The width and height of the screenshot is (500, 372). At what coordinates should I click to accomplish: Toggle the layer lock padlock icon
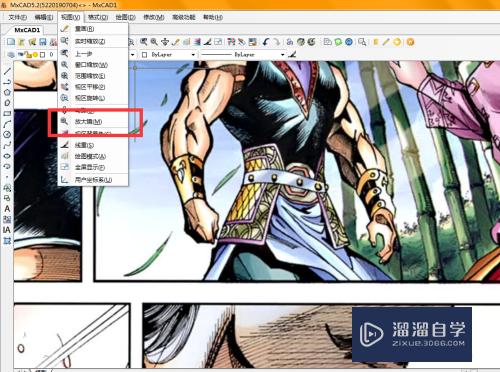(29, 55)
